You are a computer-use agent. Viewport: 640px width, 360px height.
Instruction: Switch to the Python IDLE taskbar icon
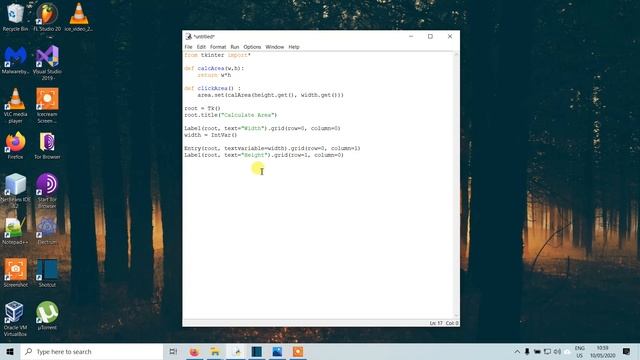236,351
